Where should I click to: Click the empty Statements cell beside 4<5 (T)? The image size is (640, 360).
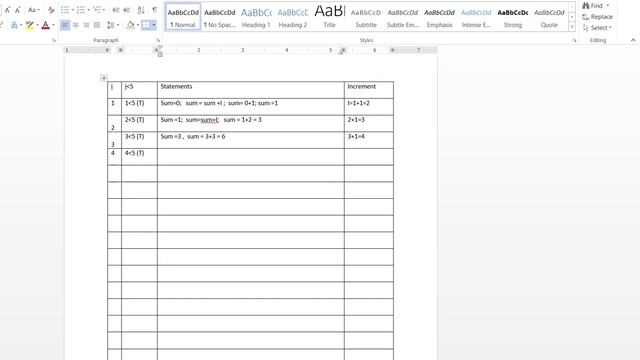coord(251,157)
